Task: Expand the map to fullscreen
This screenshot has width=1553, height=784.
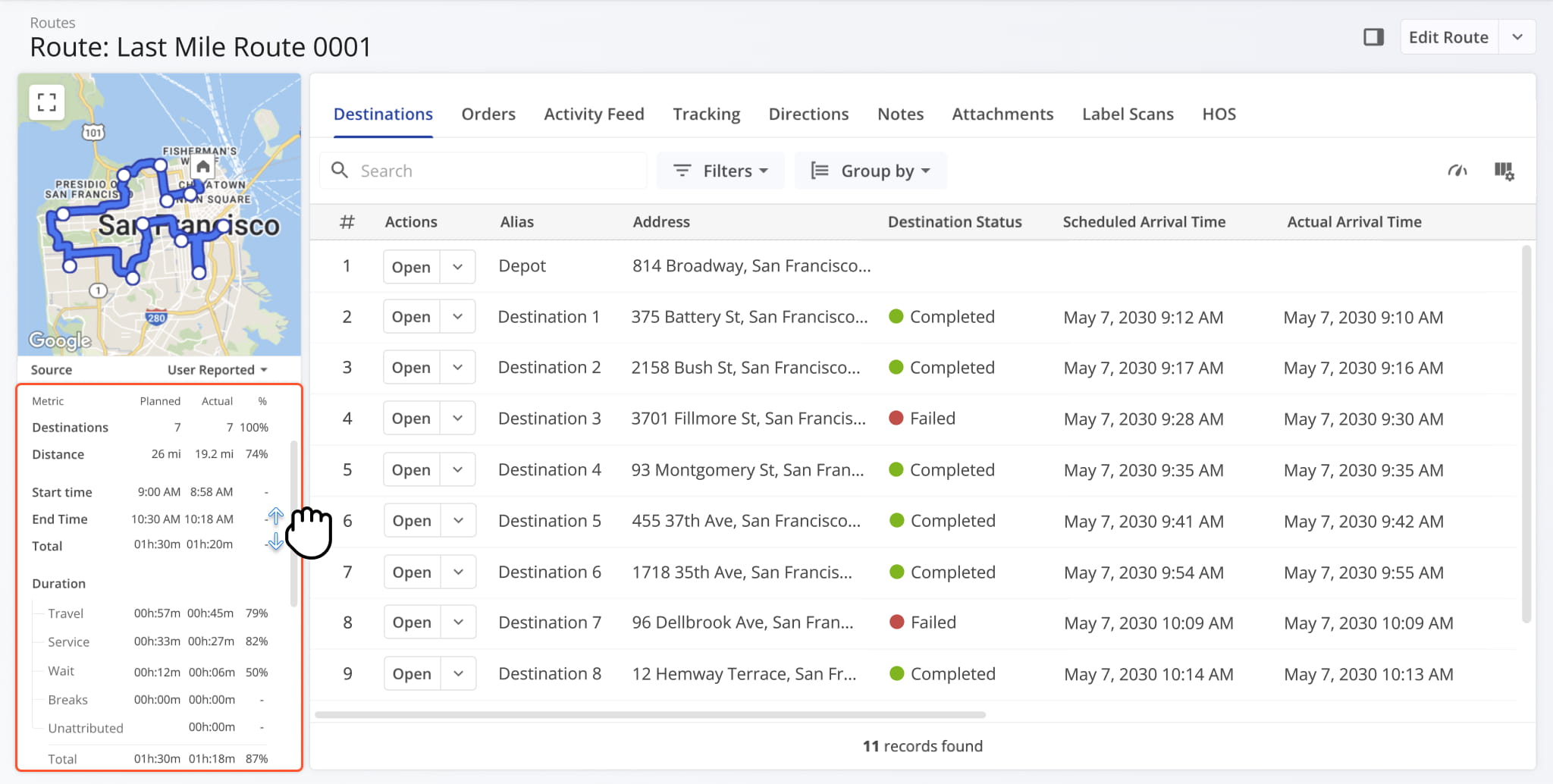Action: point(47,102)
